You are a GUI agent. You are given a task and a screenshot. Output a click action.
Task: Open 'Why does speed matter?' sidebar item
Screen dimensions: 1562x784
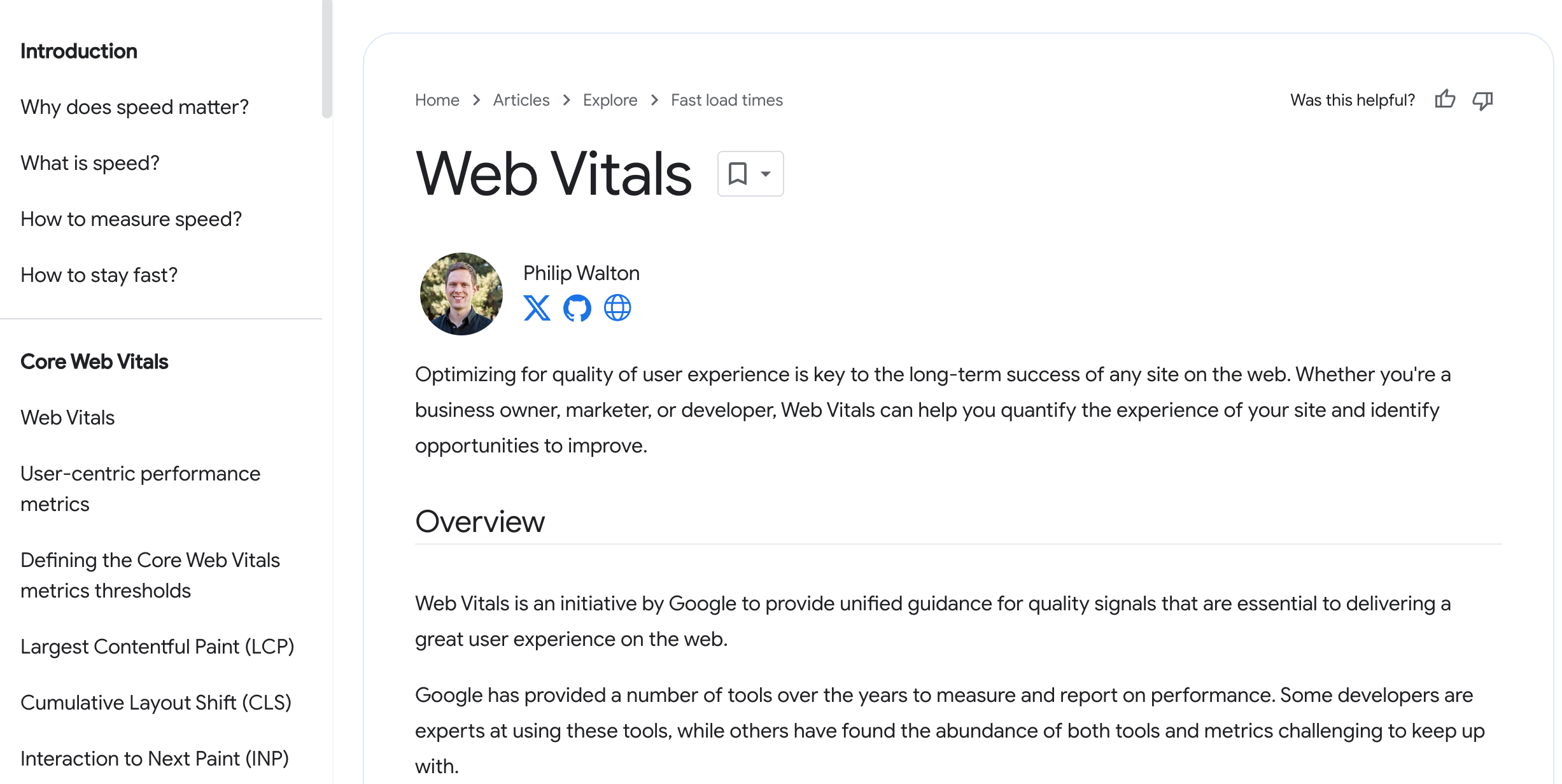(x=134, y=107)
